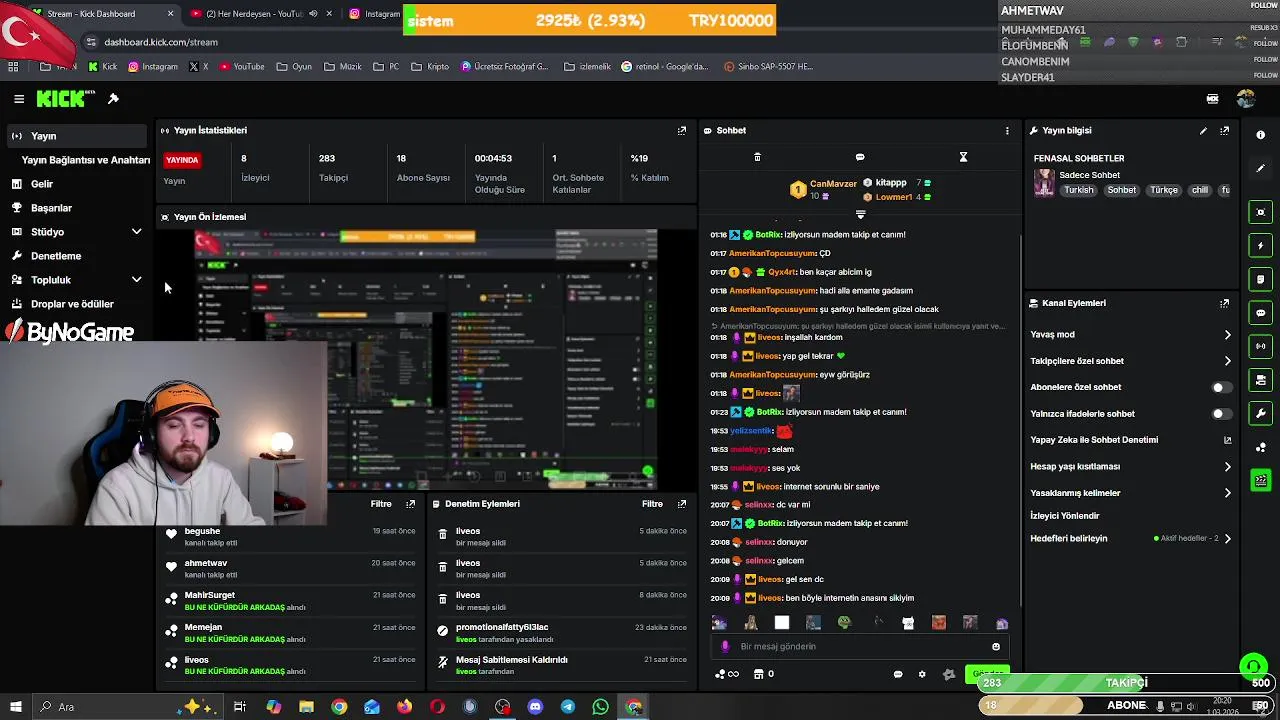
Task: Click the info icon in right sidebar
Action: 1260,135
